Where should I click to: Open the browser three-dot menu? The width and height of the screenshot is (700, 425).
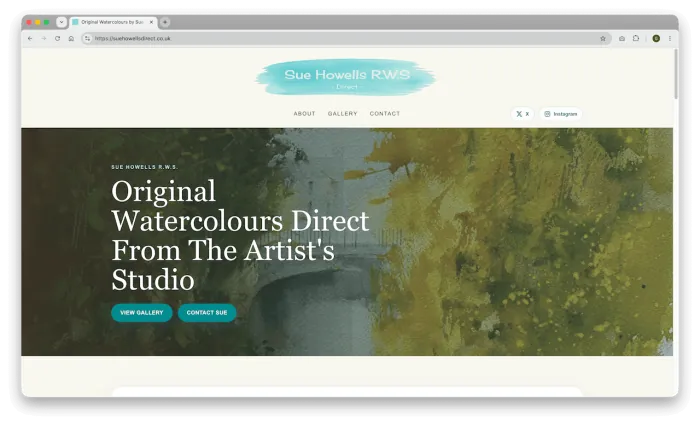click(x=670, y=38)
